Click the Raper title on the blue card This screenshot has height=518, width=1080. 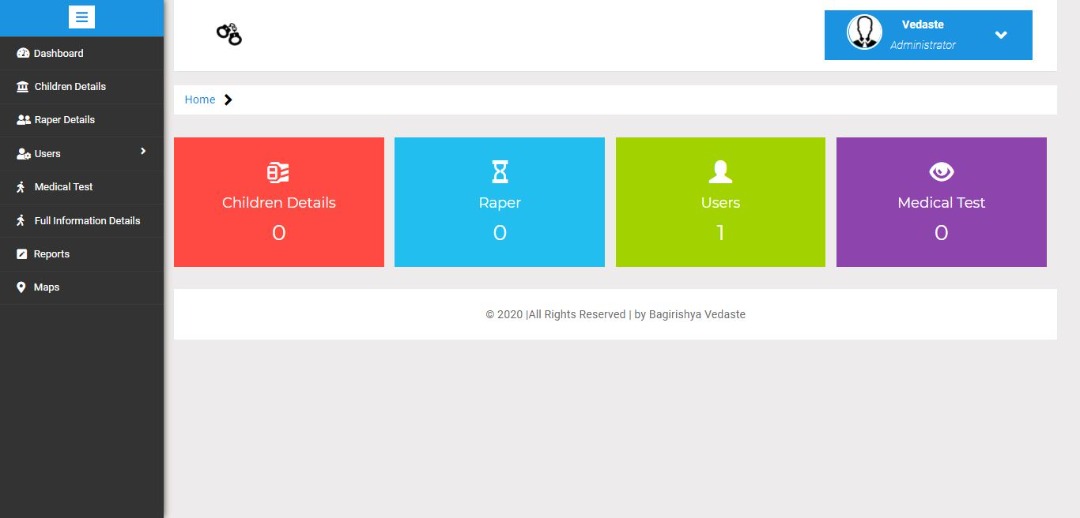click(x=500, y=203)
